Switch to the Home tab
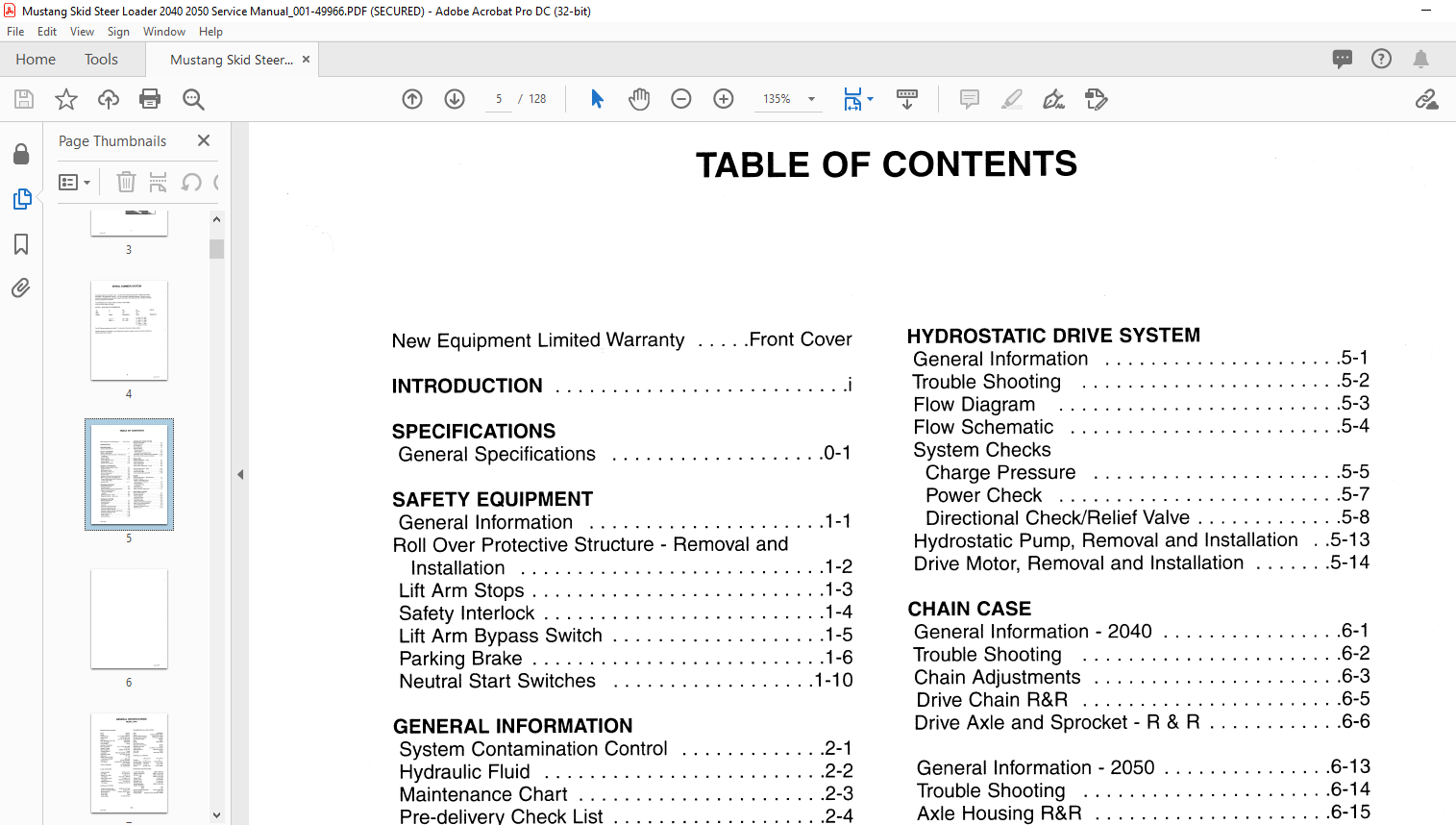 click(x=36, y=60)
